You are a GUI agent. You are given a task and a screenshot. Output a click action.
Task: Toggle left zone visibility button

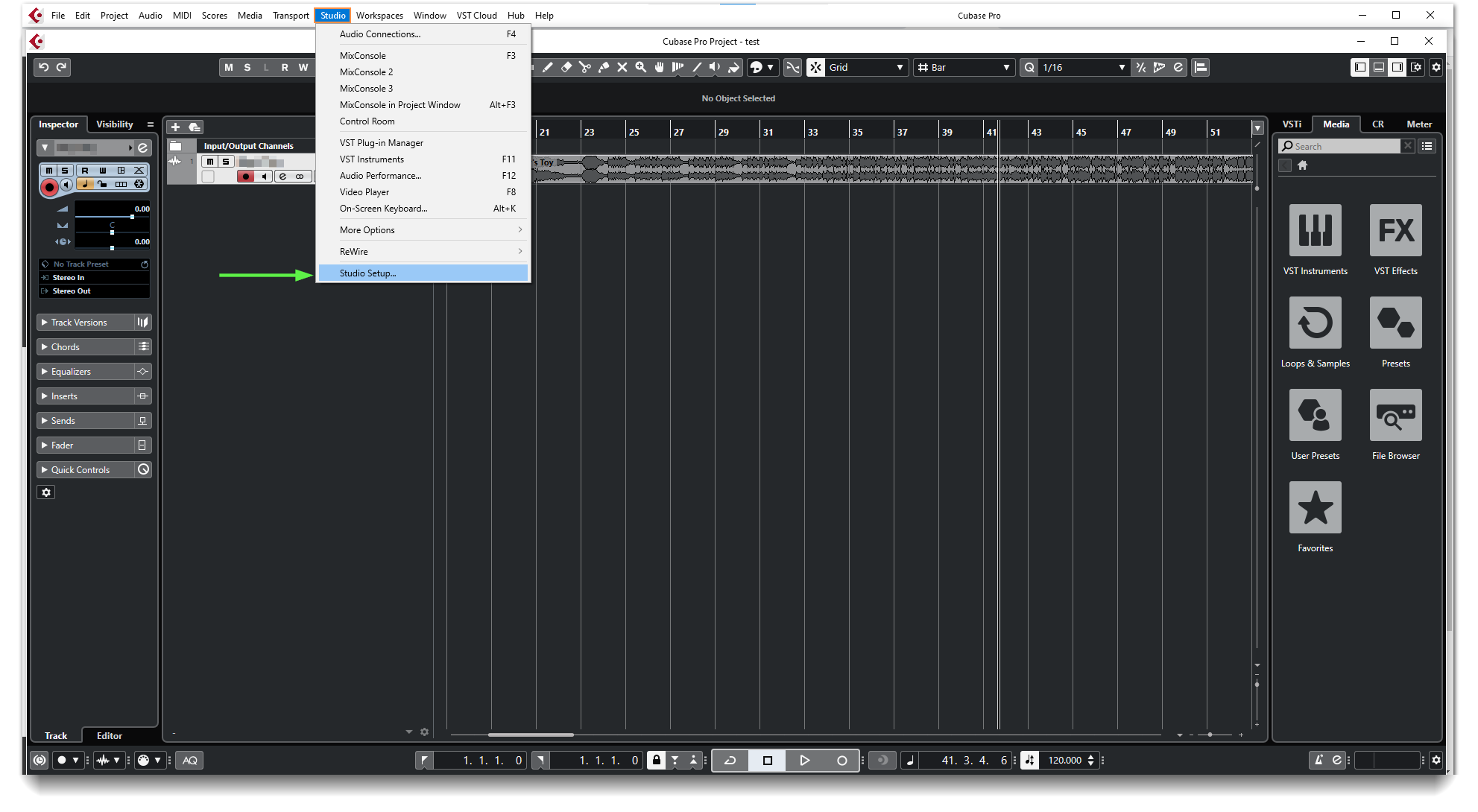[x=1360, y=68]
